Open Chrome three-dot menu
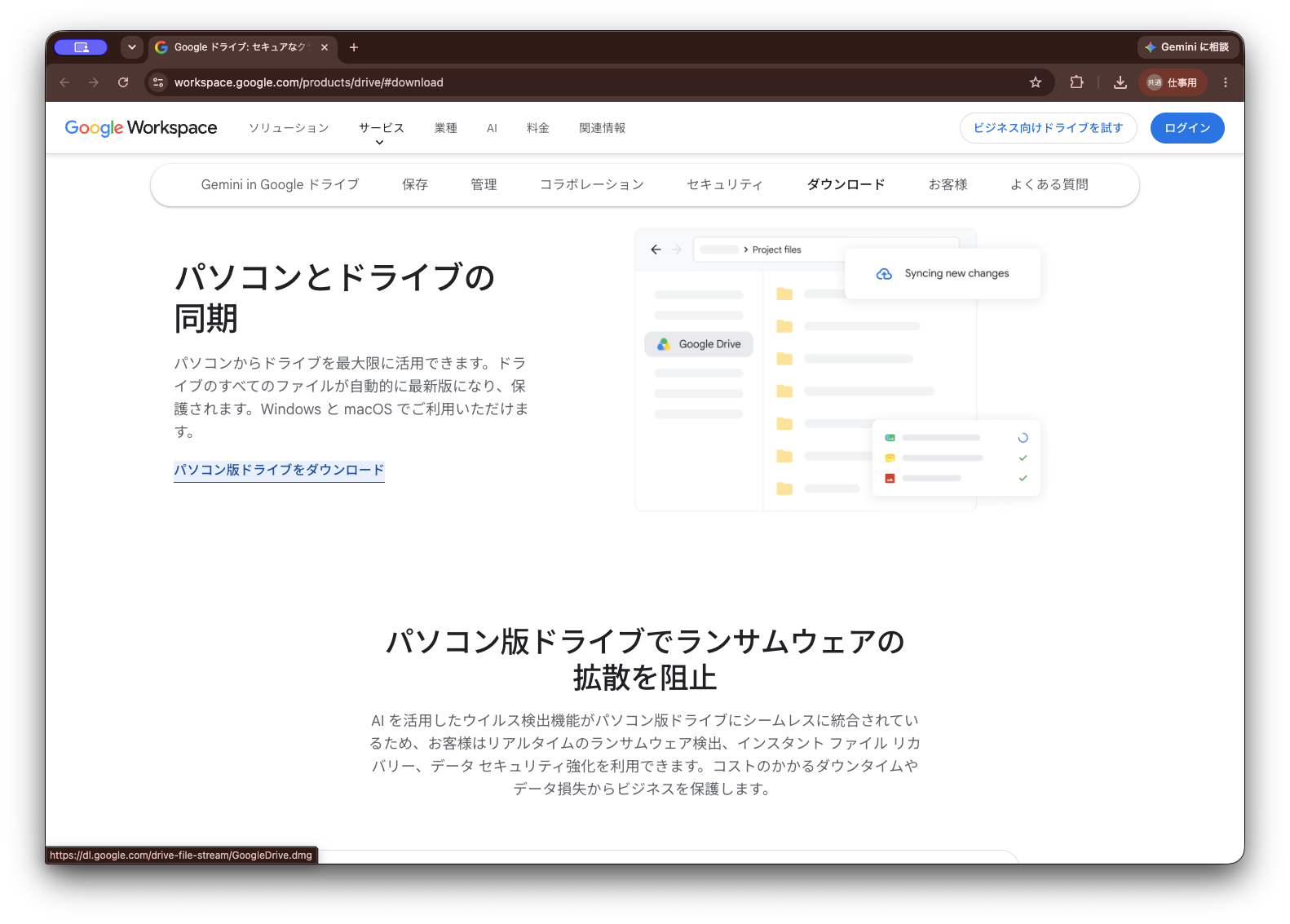 coord(1225,82)
